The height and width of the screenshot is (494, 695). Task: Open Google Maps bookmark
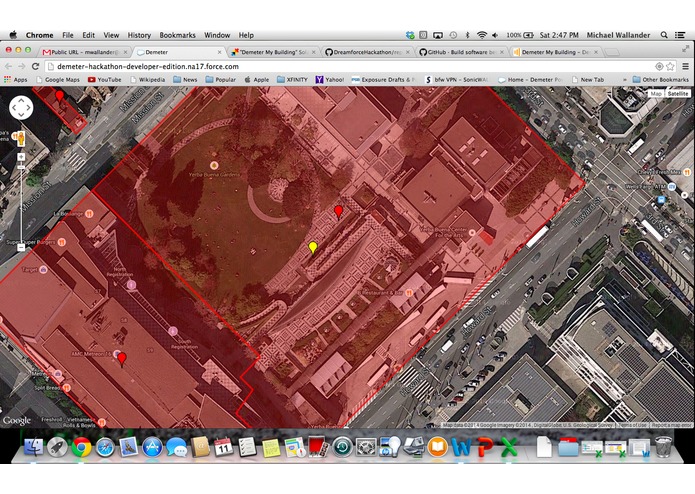58,80
